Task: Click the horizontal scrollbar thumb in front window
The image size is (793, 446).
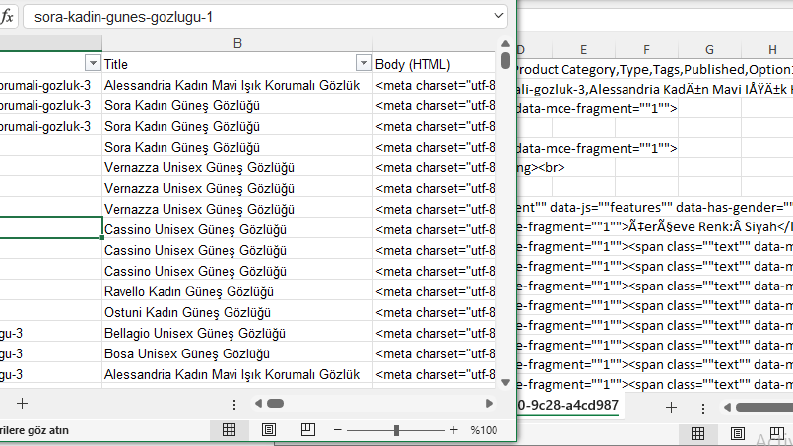Action: tap(276, 404)
